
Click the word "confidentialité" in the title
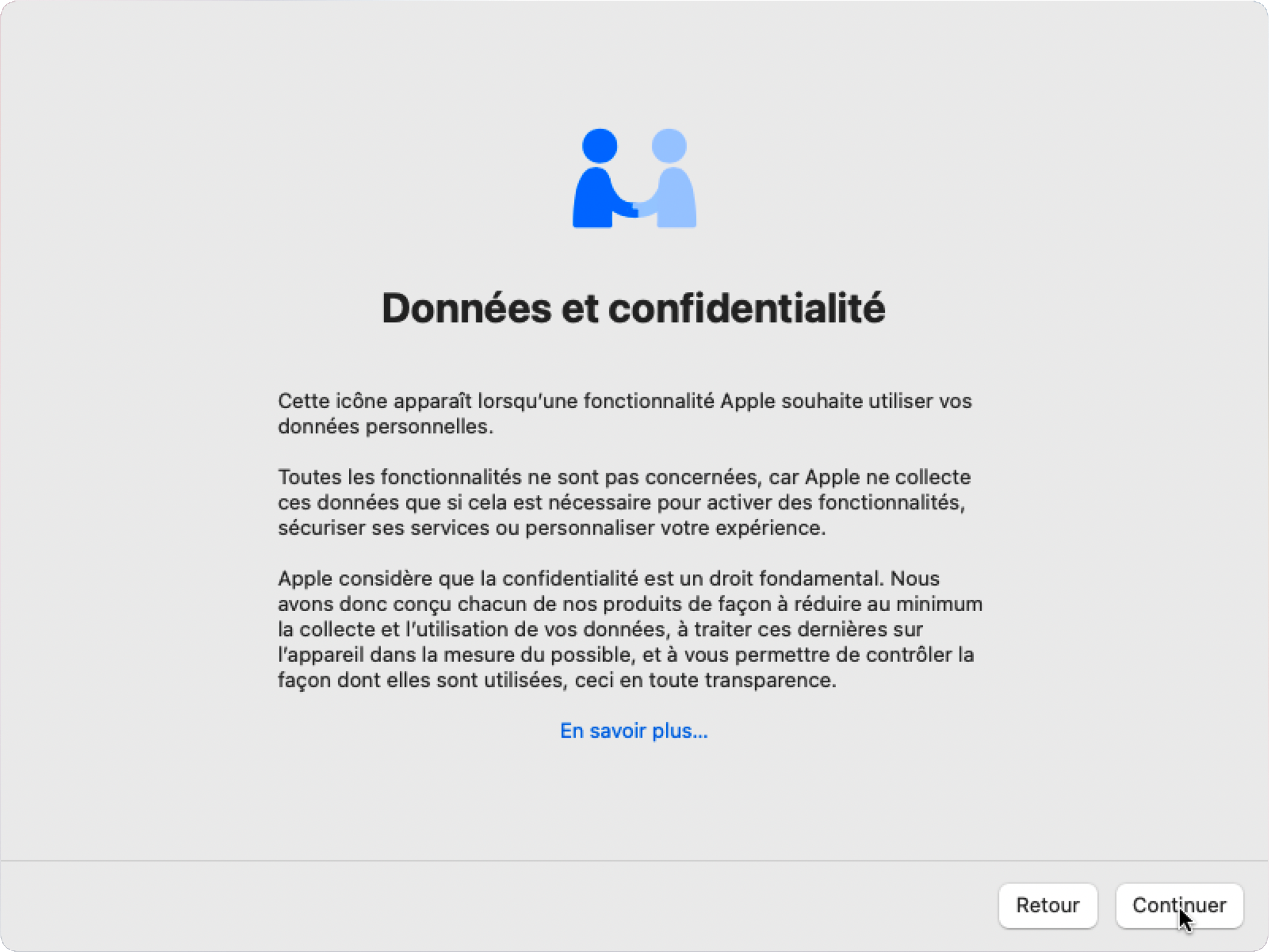746,308
